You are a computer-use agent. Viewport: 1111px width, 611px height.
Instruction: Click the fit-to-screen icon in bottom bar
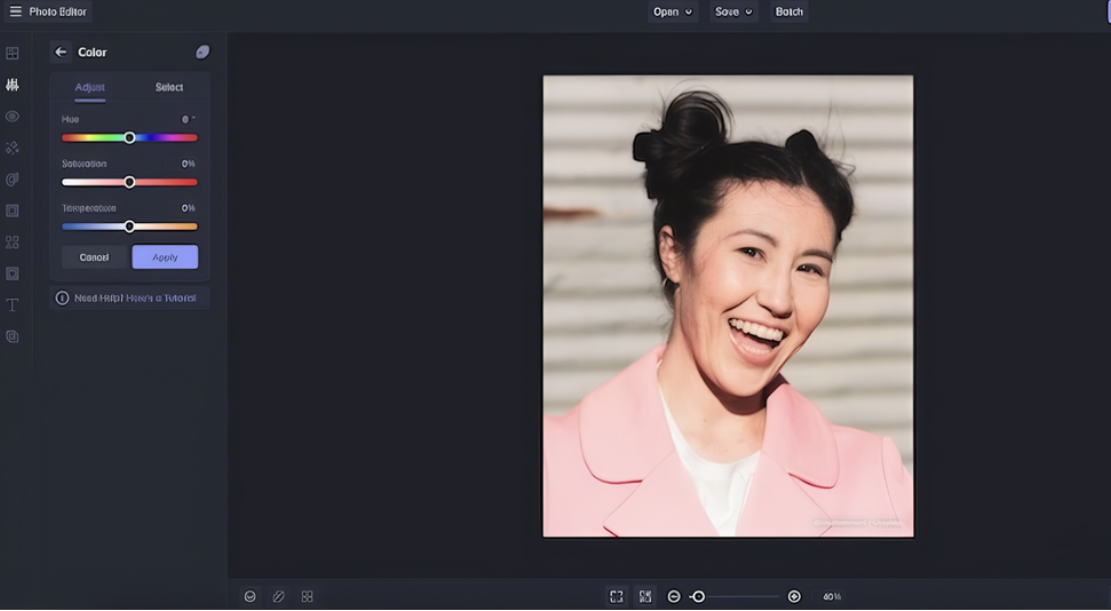pos(616,597)
